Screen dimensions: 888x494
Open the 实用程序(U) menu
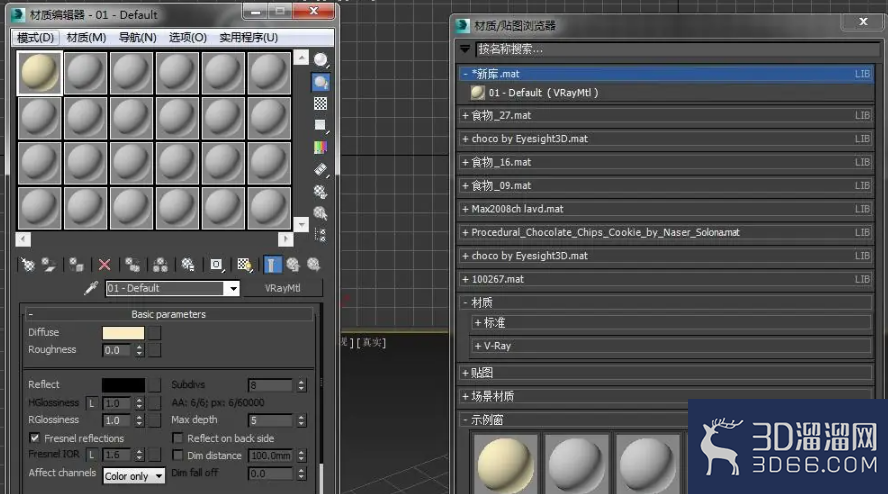click(x=249, y=37)
